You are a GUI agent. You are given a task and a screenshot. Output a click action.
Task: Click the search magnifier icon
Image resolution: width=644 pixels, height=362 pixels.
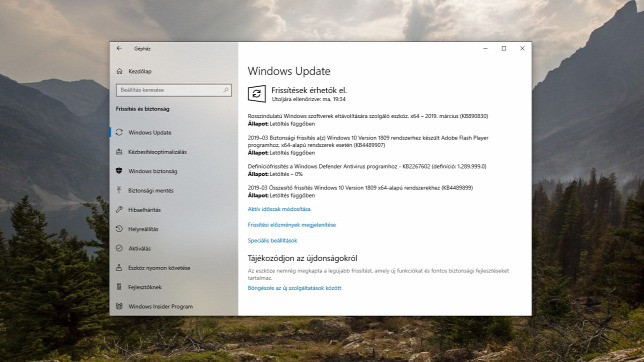pos(226,90)
